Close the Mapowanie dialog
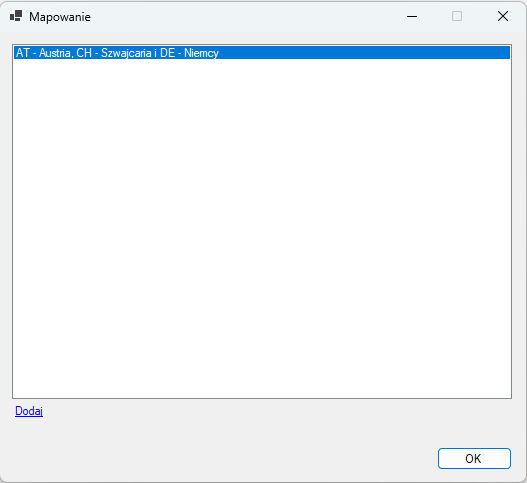Viewport: 527px width, 483px height. (503, 16)
